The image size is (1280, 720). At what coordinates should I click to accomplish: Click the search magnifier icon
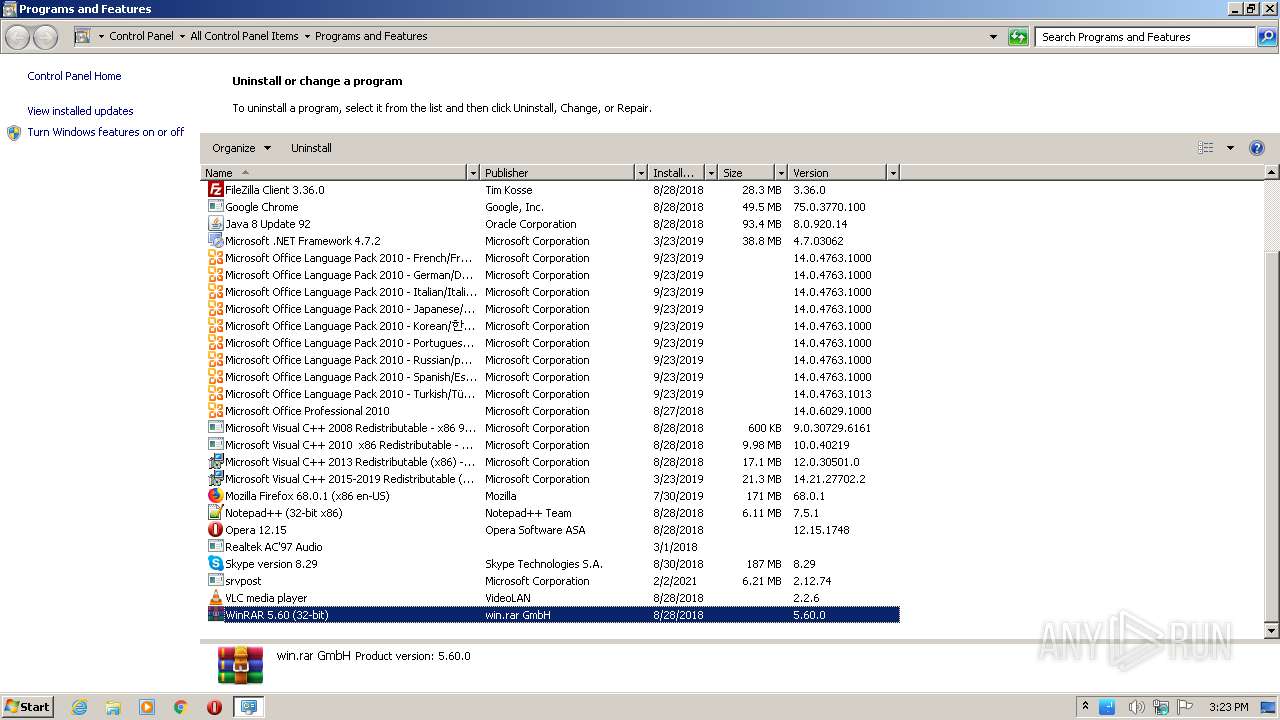point(1267,37)
